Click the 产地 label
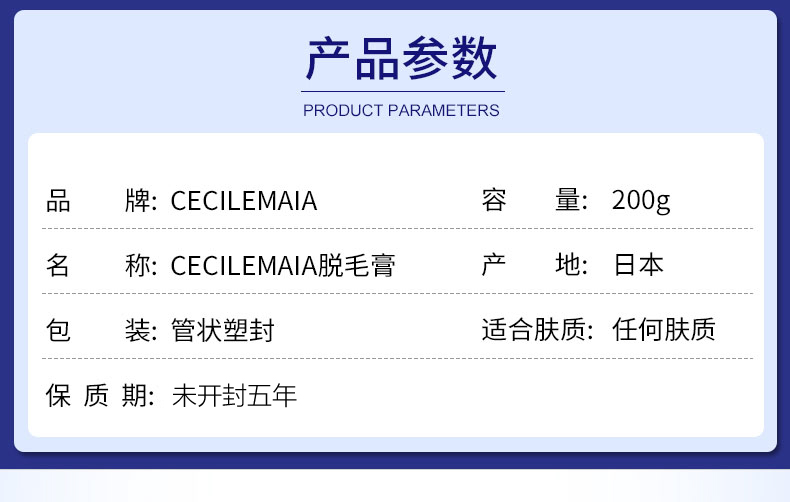 pyautogui.click(x=535, y=265)
